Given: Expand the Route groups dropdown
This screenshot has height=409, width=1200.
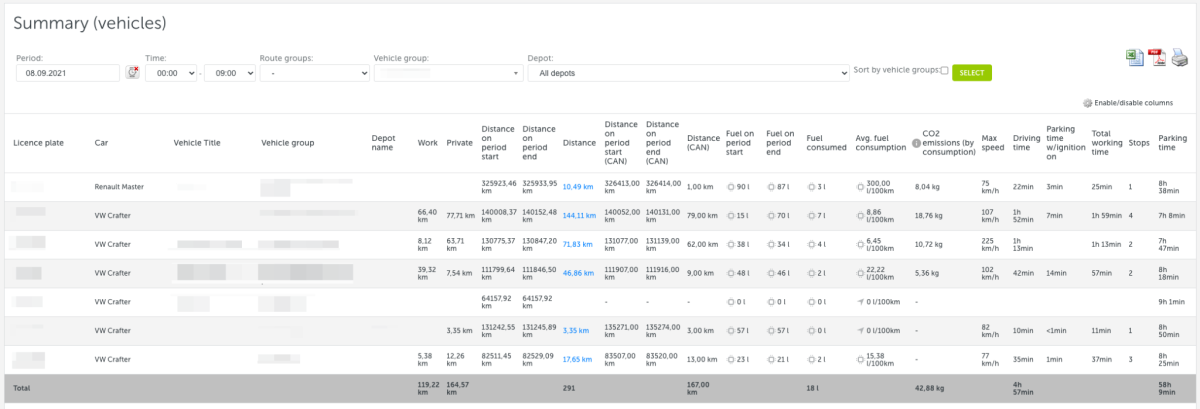Looking at the screenshot, I should 314,73.
